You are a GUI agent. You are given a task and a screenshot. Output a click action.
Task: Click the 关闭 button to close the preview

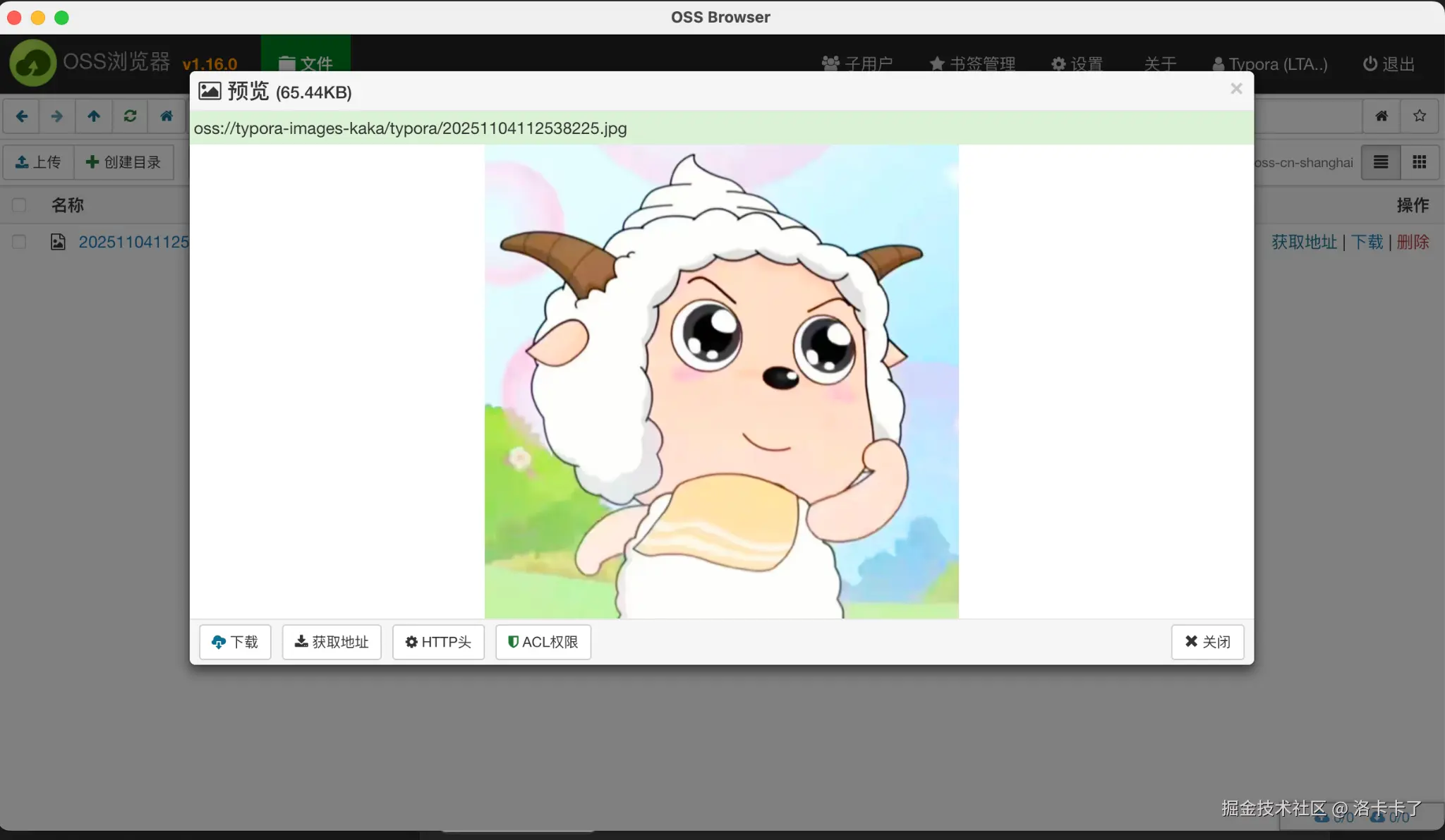pyautogui.click(x=1207, y=642)
